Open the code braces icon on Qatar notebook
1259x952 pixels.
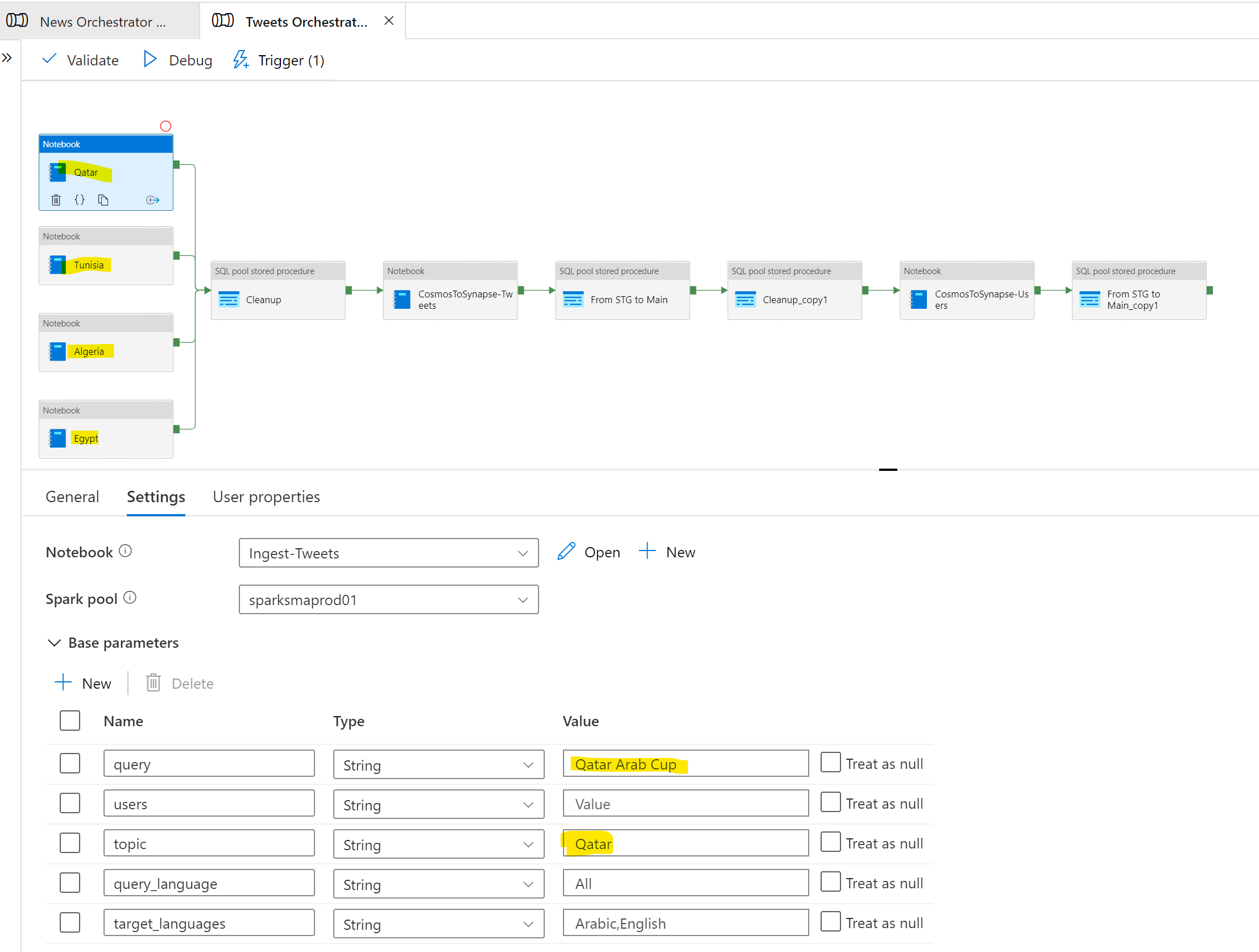tap(80, 200)
